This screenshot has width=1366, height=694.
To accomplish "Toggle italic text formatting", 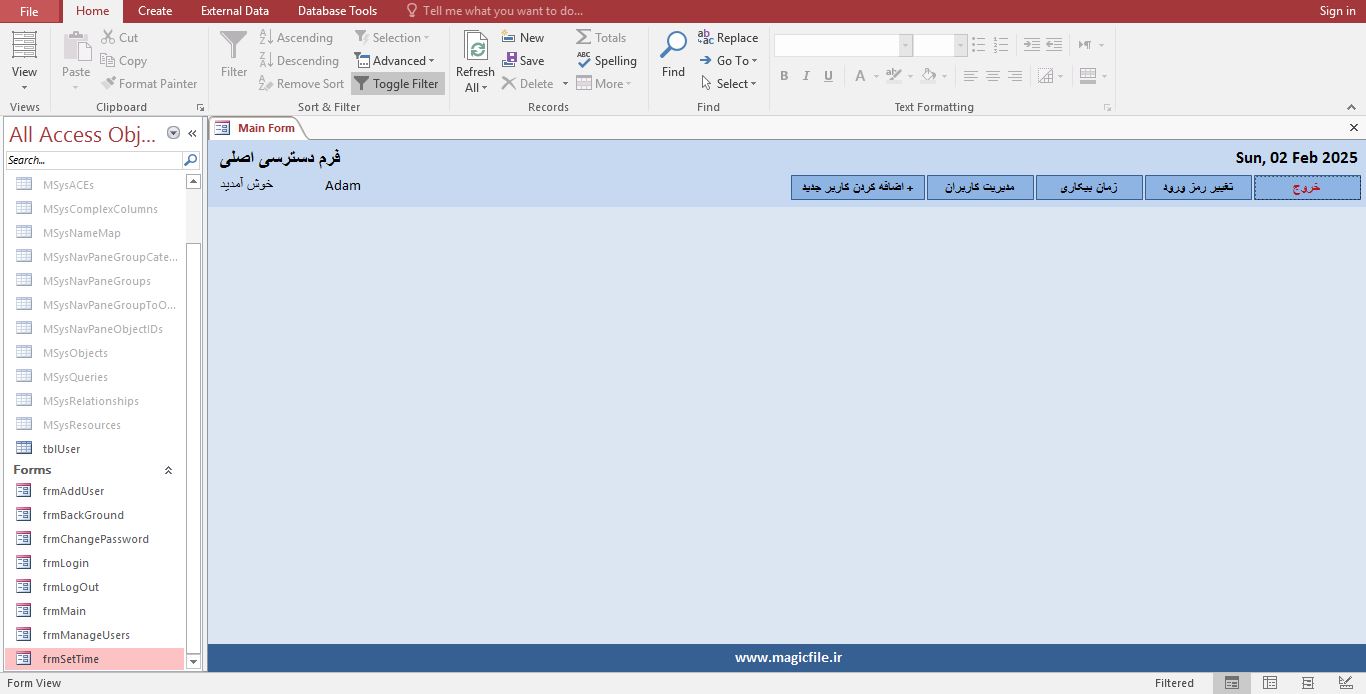I will (x=806, y=76).
